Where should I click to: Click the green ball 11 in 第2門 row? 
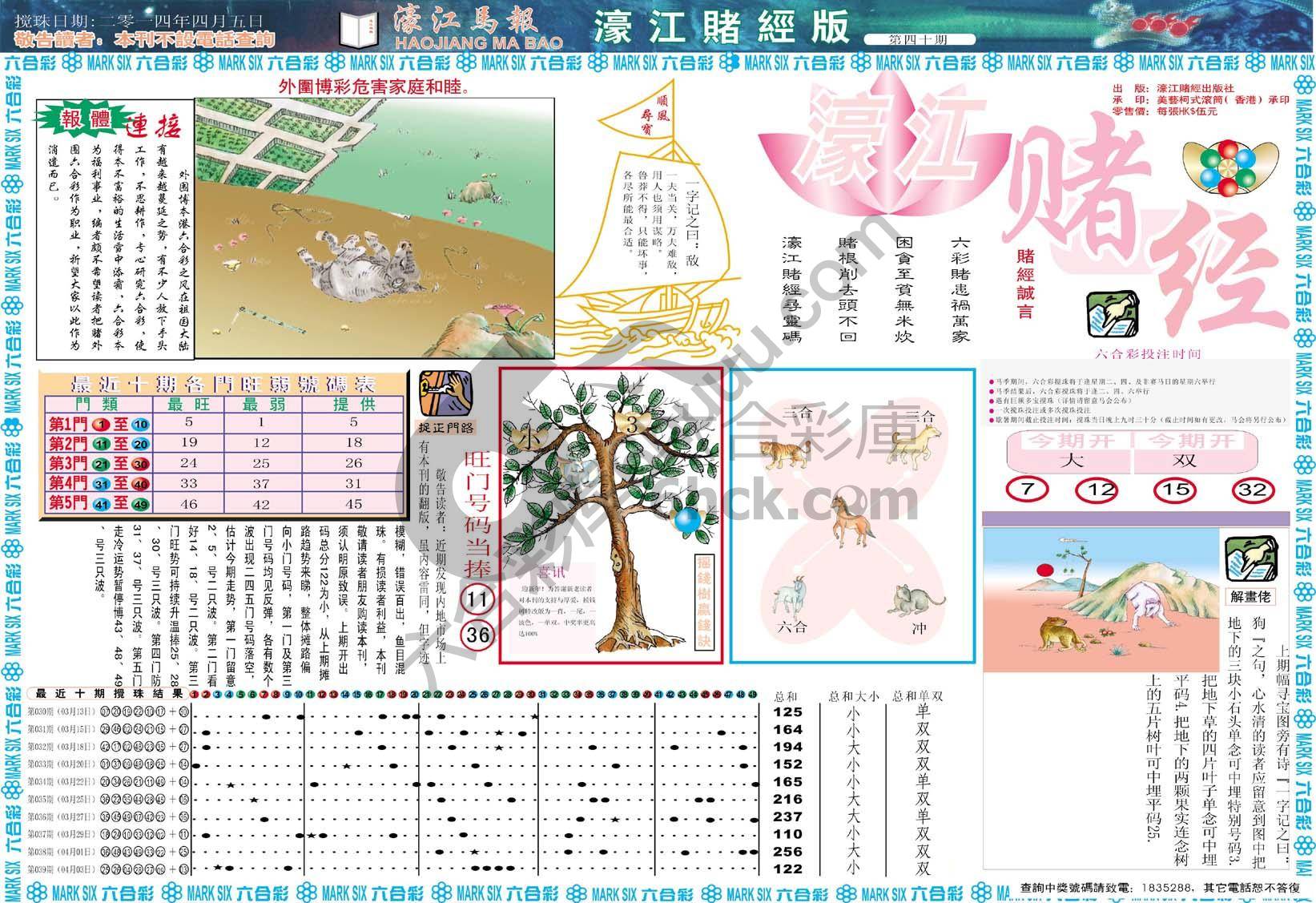click(x=102, y=445)
